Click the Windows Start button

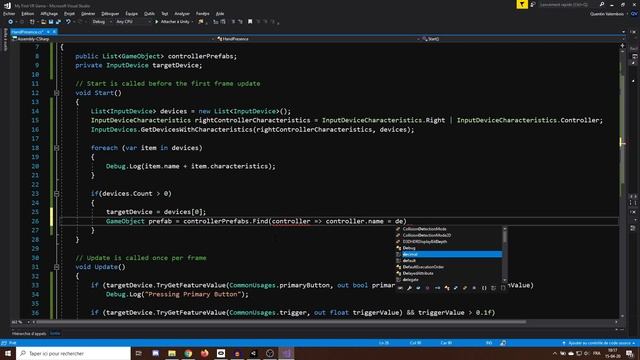click(x=8, y=353)
